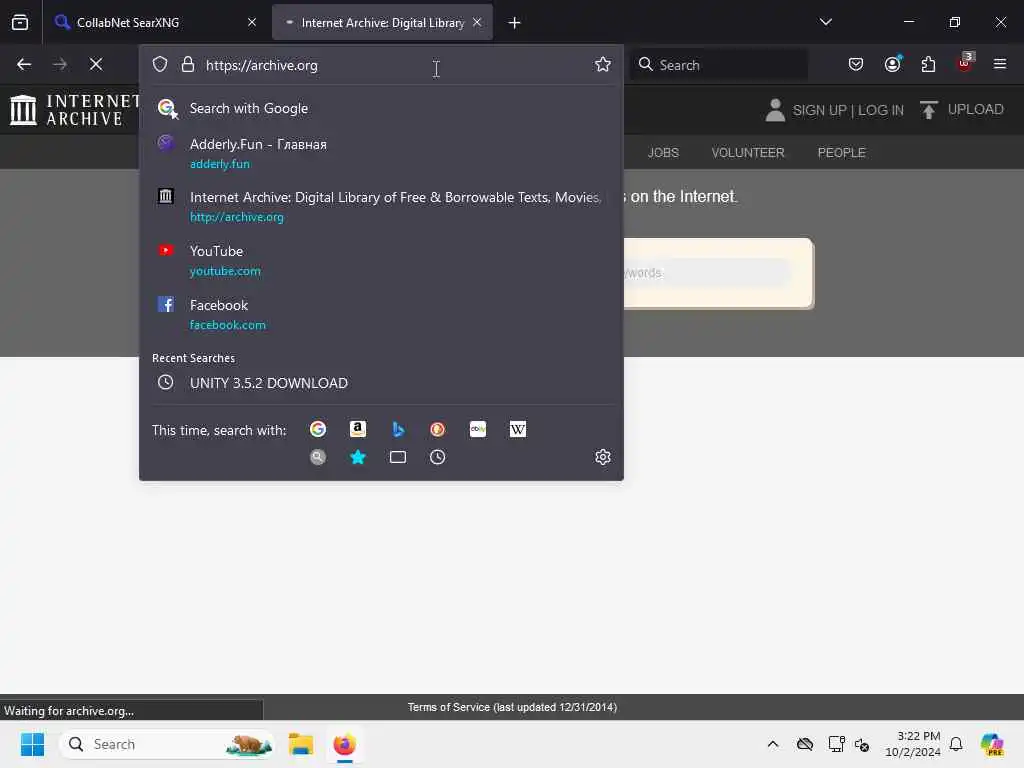
Task: Click the Windows taskbar Search box
Action: pos(167,744)
